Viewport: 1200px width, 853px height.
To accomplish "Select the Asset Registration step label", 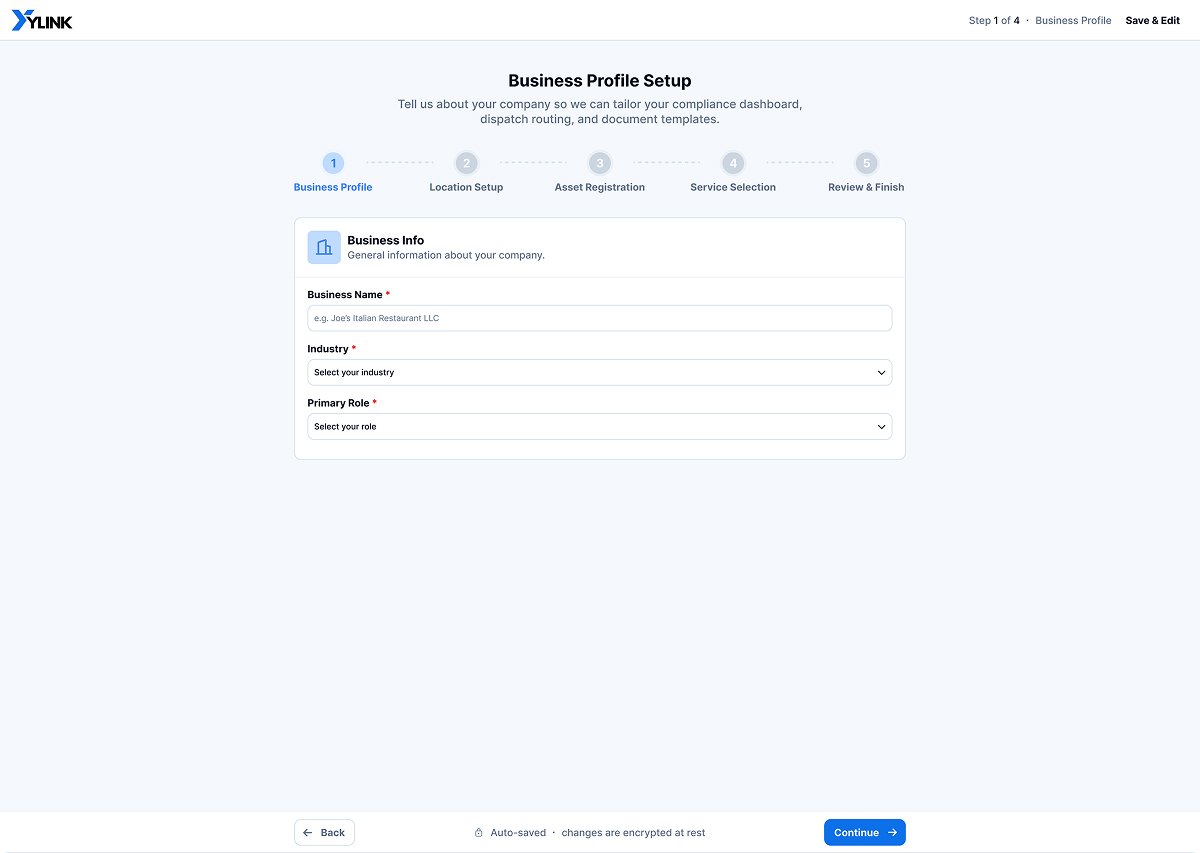I will coord(600,187).
